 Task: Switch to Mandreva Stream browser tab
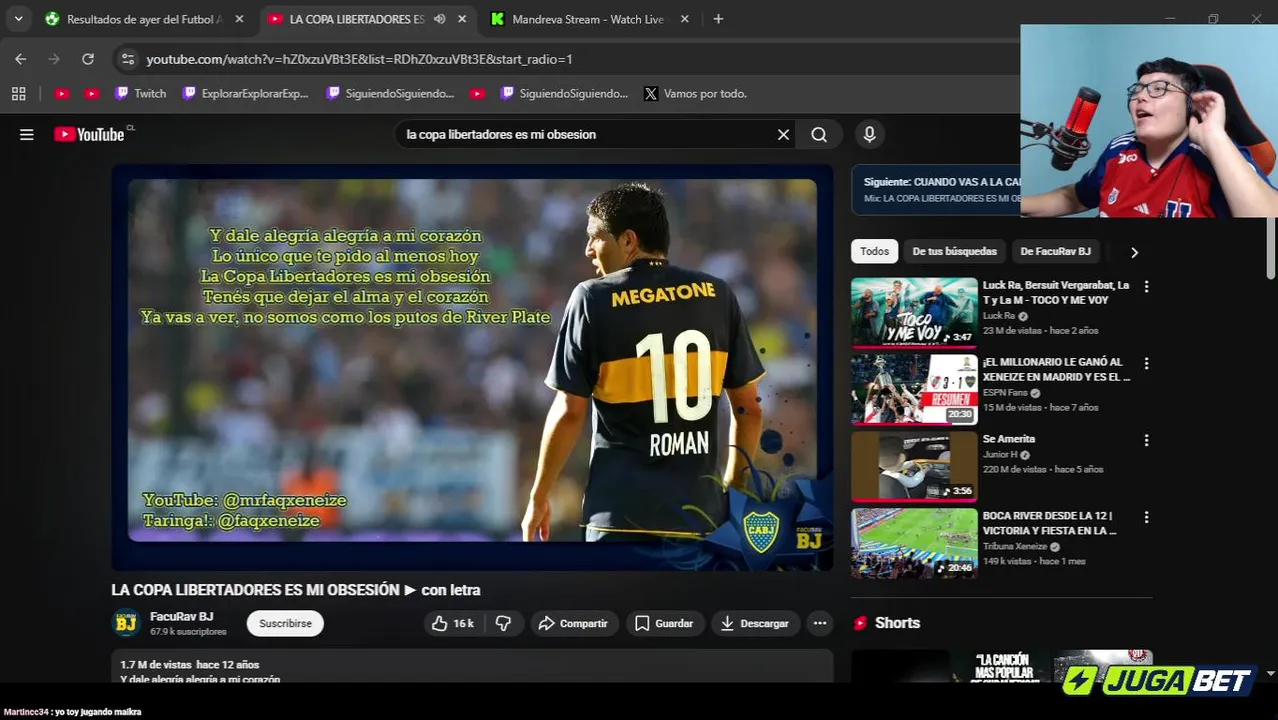click(588, 19)
